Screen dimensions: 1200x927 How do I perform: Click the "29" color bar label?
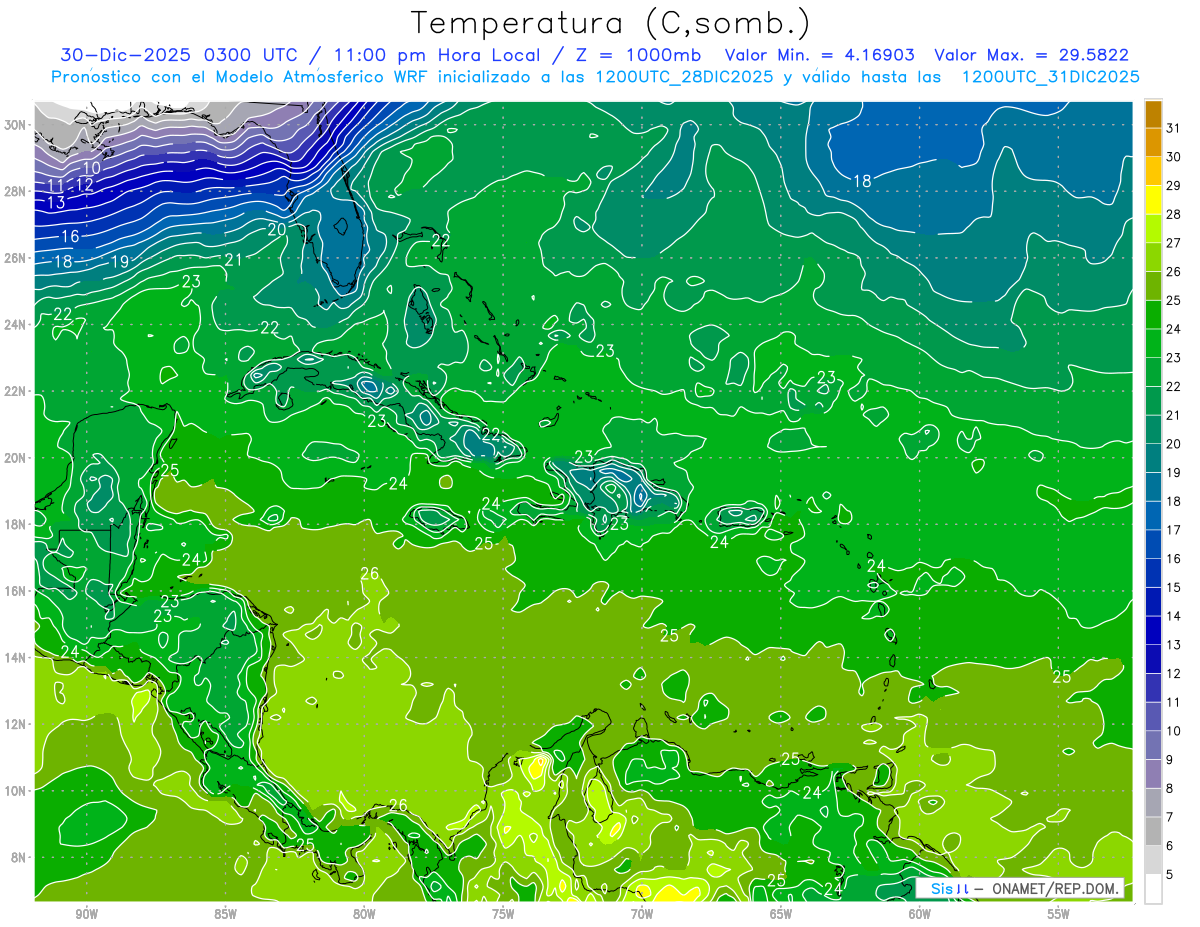(x=1173, y=185)
